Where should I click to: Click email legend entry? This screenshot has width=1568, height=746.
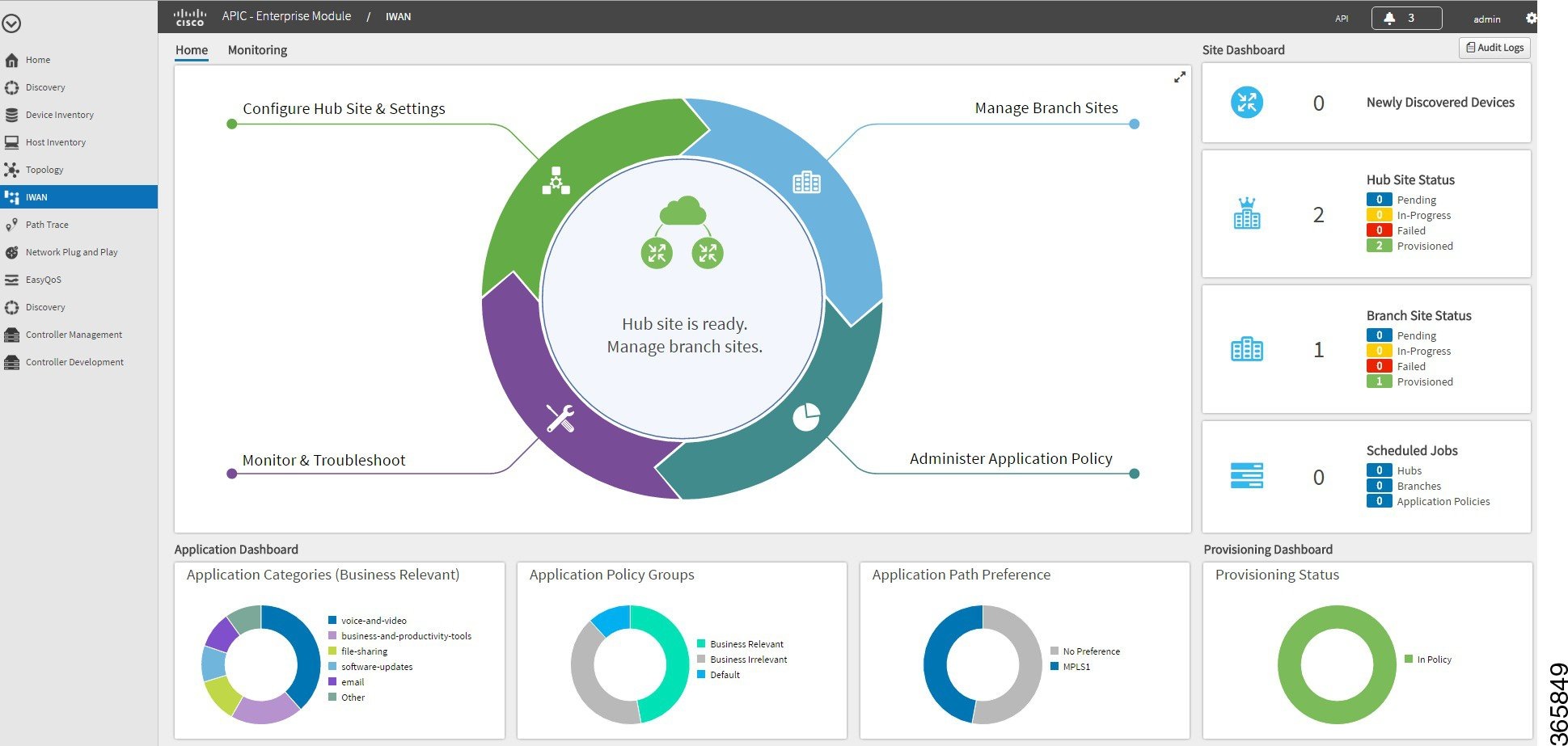(x=346, y=682)
